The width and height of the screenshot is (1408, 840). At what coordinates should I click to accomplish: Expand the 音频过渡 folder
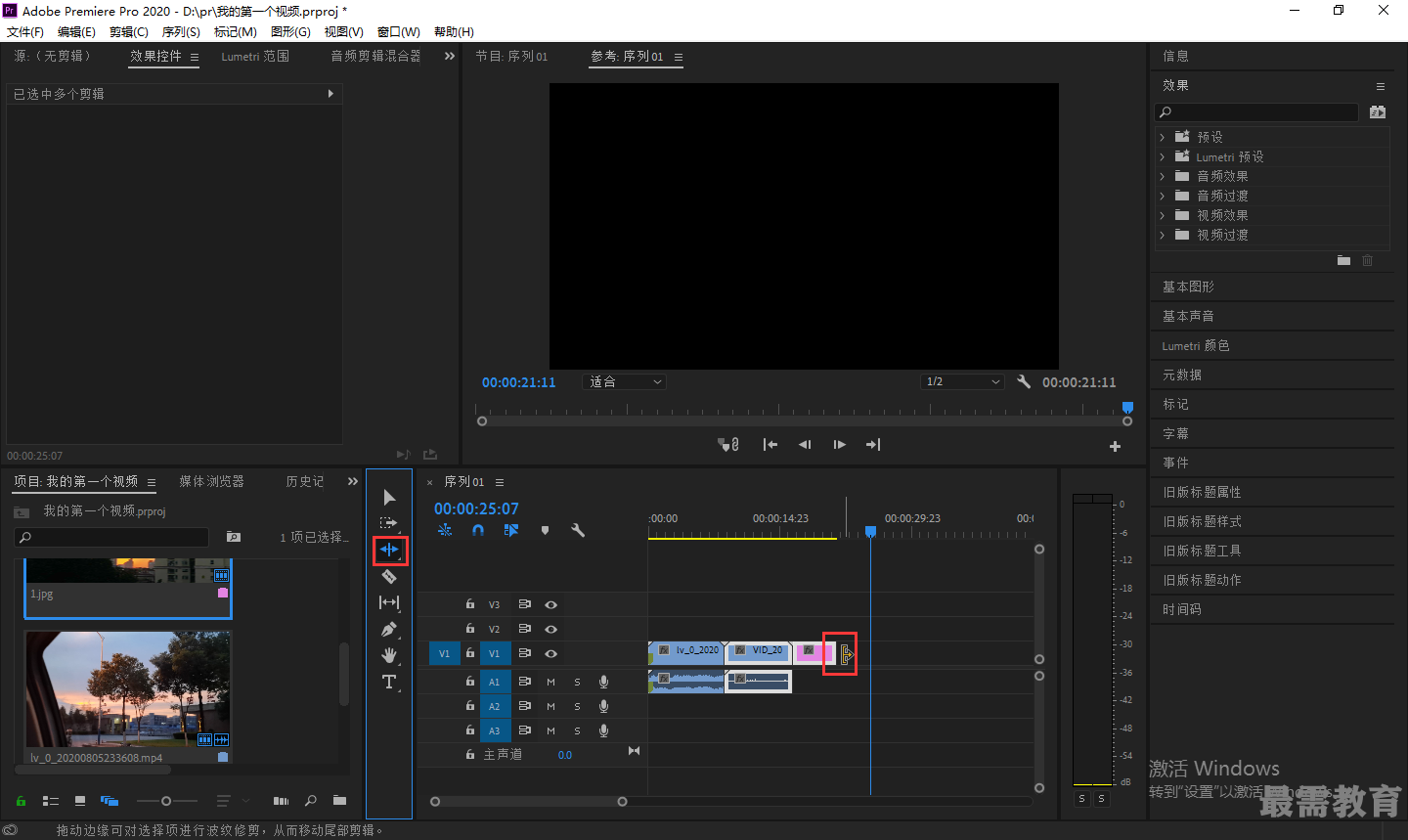(1162, 196)
